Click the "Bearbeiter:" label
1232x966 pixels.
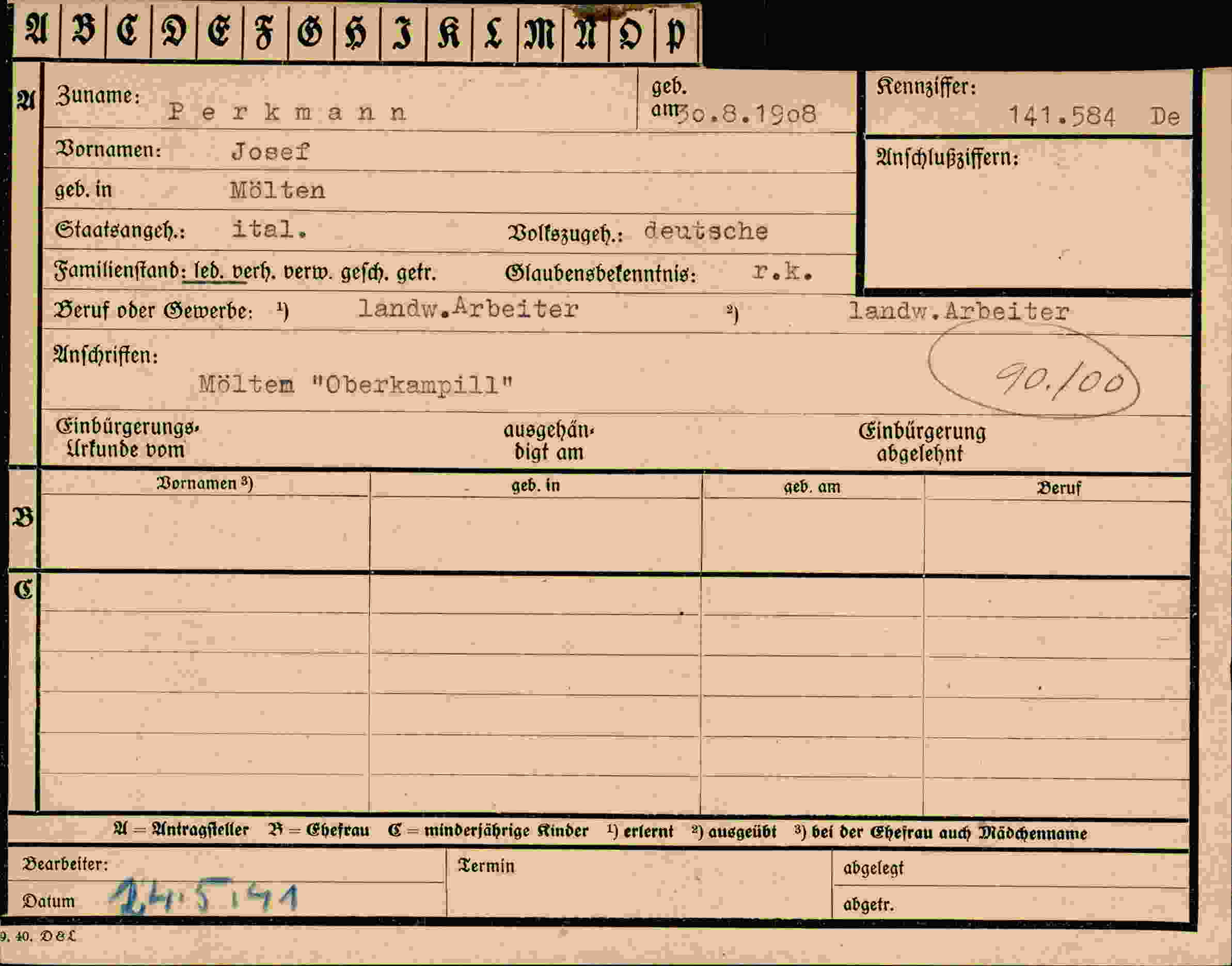pyautogui.click(x=65, y=864)
